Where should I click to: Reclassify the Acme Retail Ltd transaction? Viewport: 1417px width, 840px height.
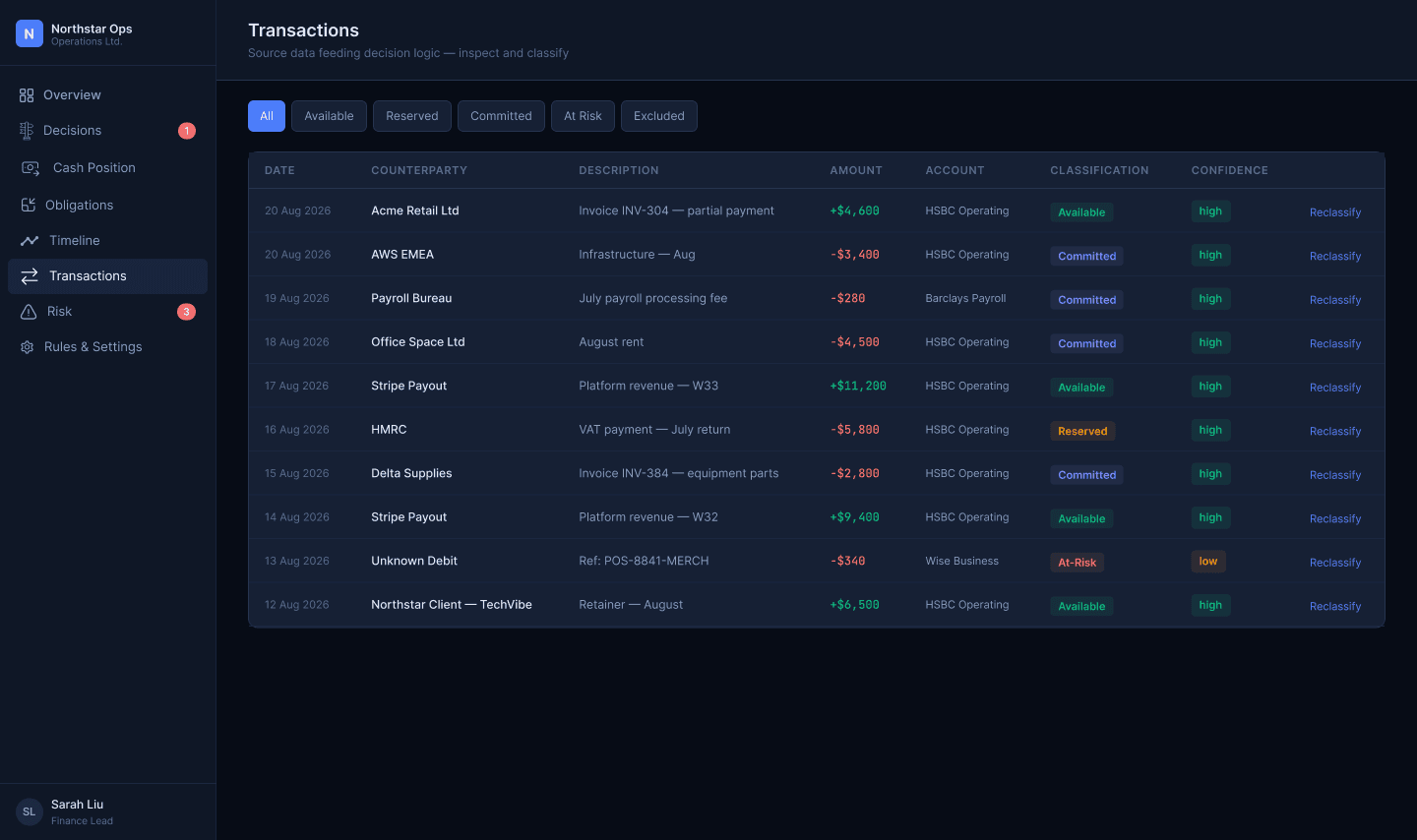(1335, 212)
